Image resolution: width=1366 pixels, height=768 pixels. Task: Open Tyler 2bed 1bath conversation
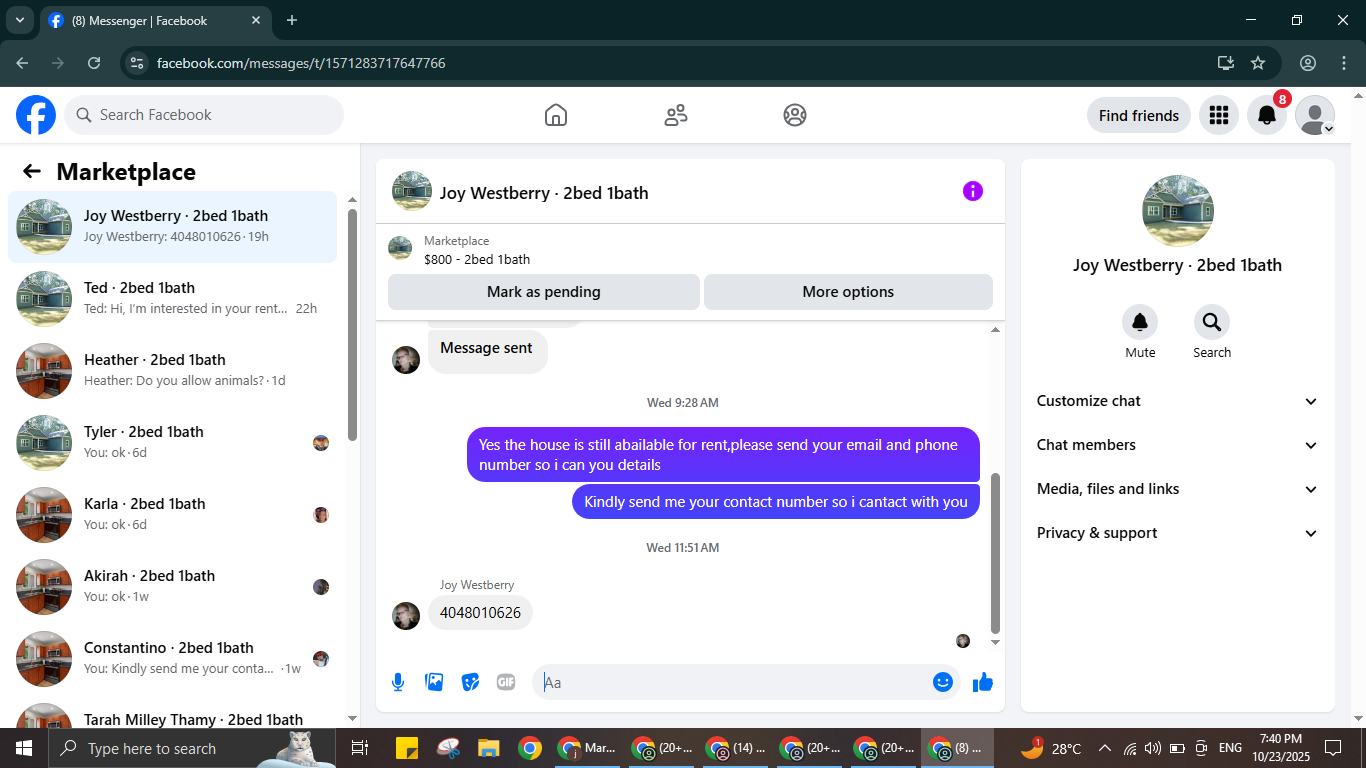(x=172, y=443)
